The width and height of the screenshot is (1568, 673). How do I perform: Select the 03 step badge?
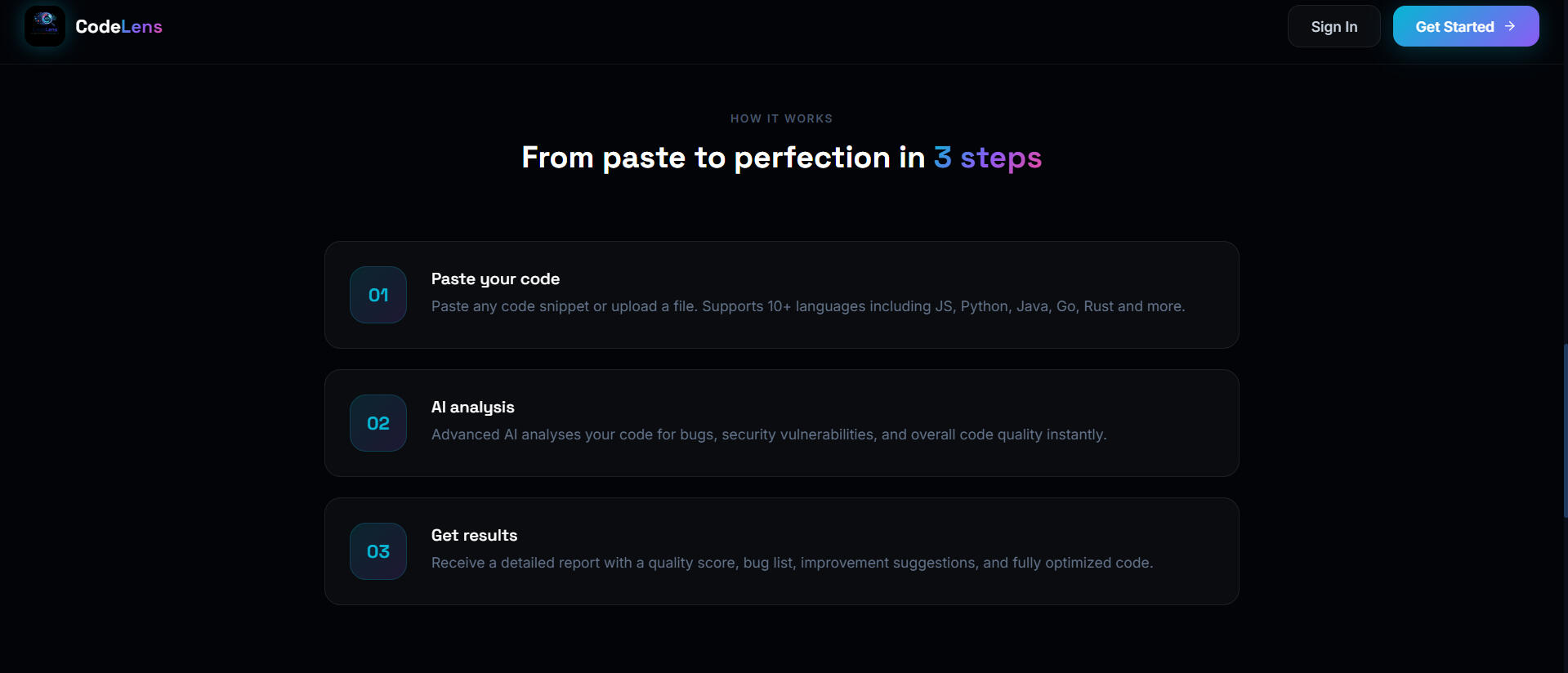pyautogui.click(x=378, y=551)
